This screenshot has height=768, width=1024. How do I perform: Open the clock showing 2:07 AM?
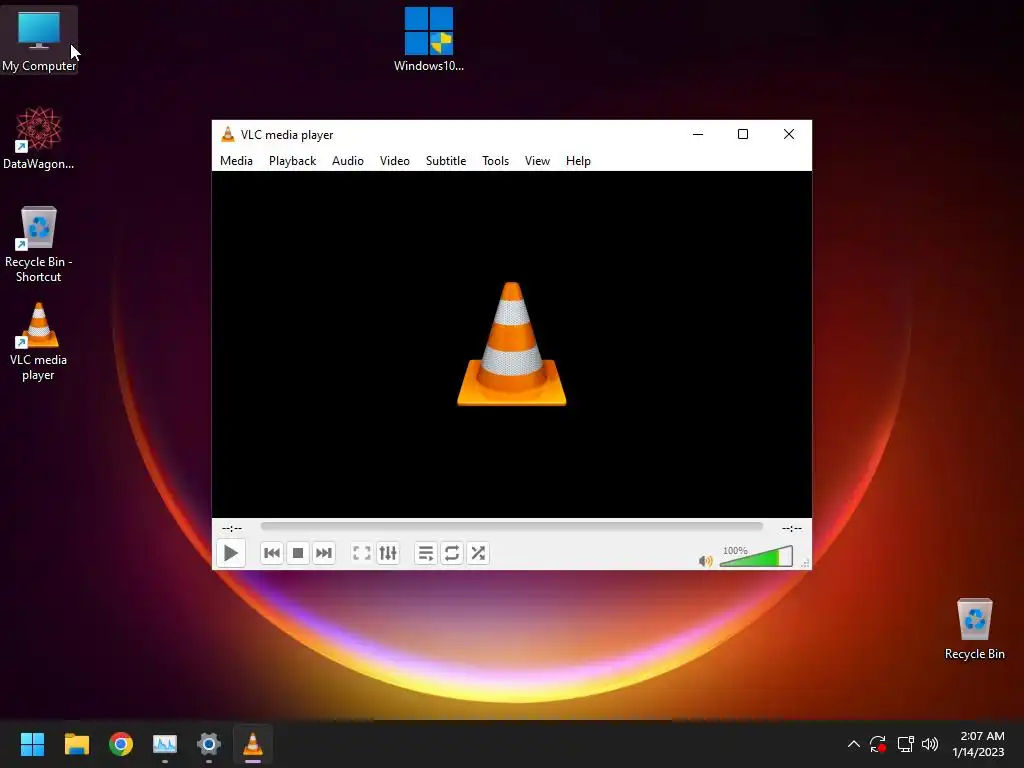point(978,744)
